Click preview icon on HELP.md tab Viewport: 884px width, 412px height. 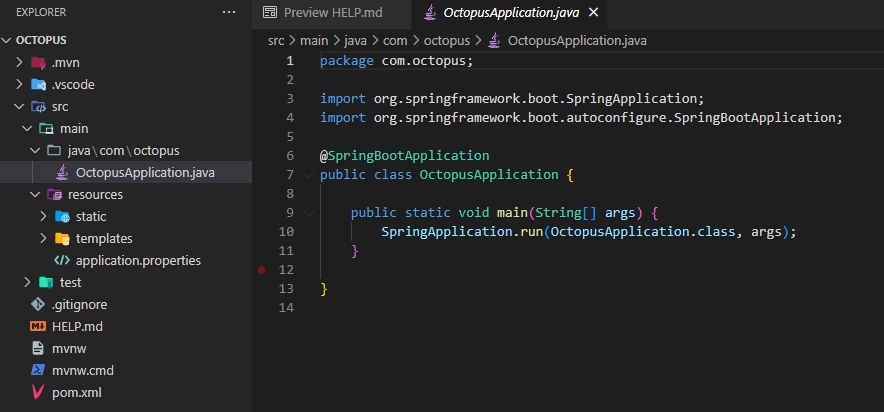pos(271,12)
